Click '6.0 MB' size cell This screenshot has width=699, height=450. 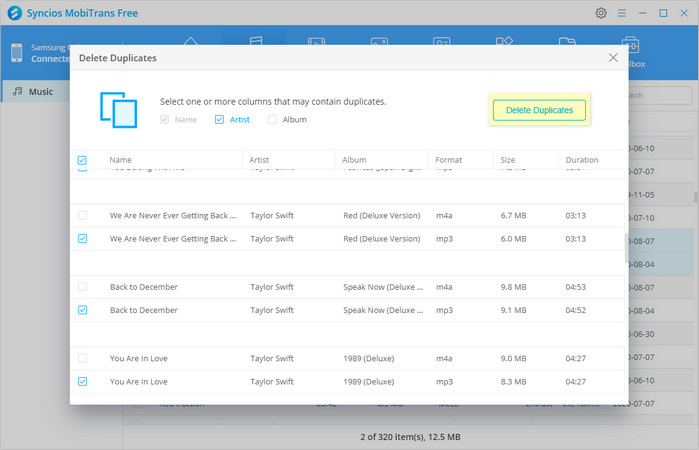tap(513, 239)
